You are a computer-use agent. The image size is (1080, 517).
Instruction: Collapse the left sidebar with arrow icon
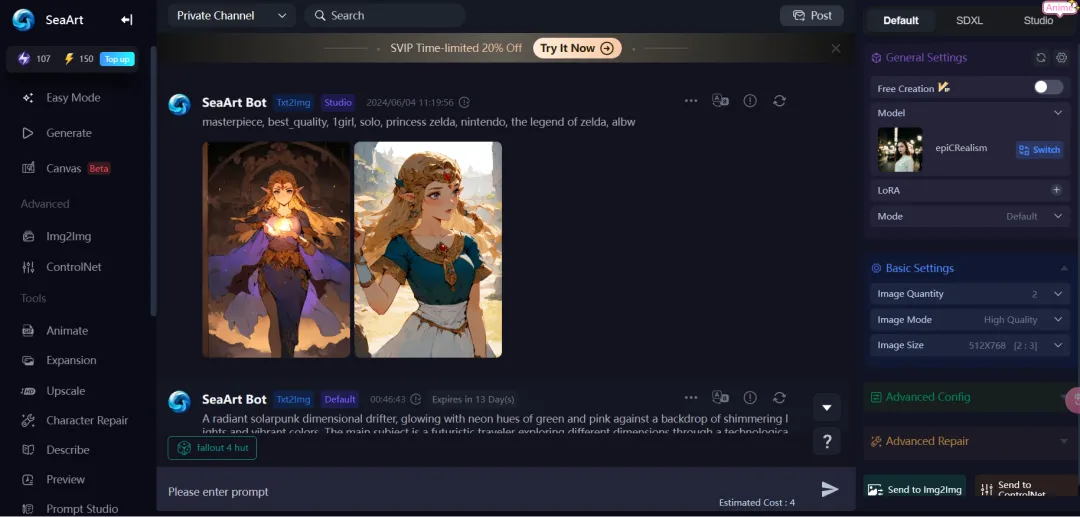point(126,19)
